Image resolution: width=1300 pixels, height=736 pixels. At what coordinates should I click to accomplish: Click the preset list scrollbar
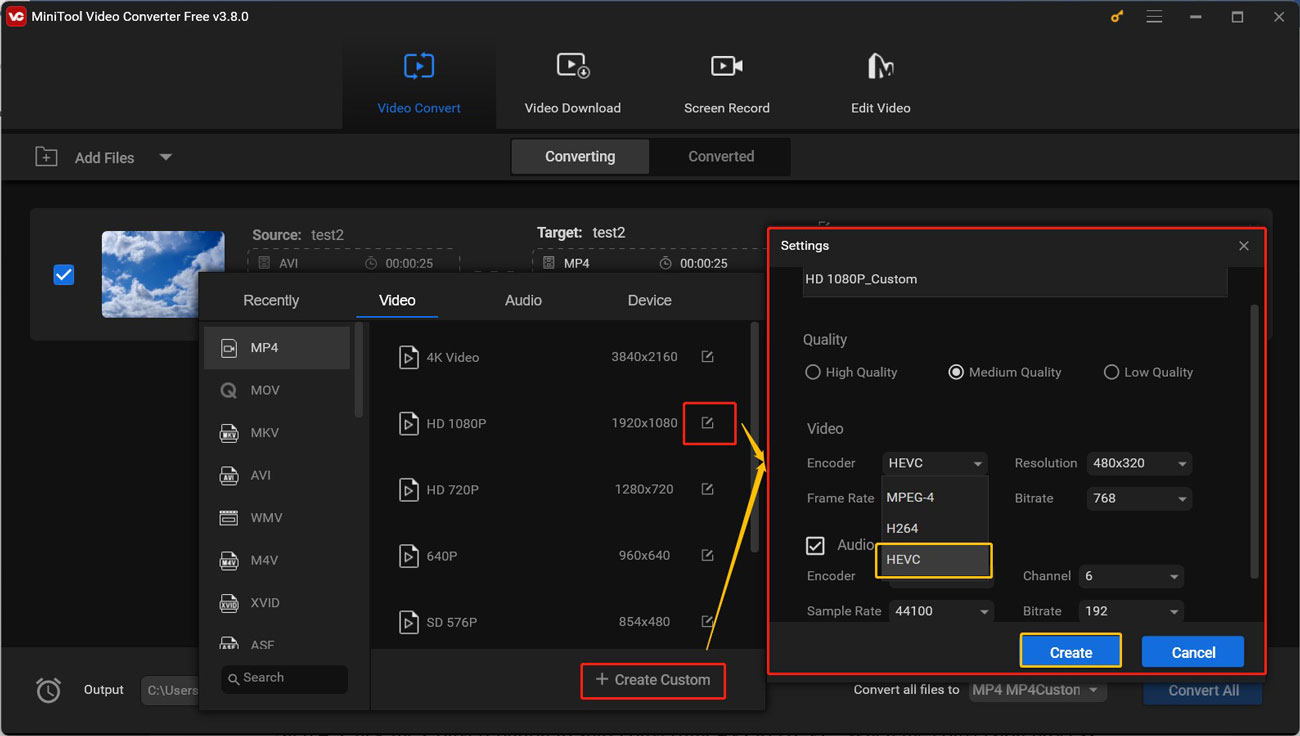pyautogui.click(x=754, y=437)
